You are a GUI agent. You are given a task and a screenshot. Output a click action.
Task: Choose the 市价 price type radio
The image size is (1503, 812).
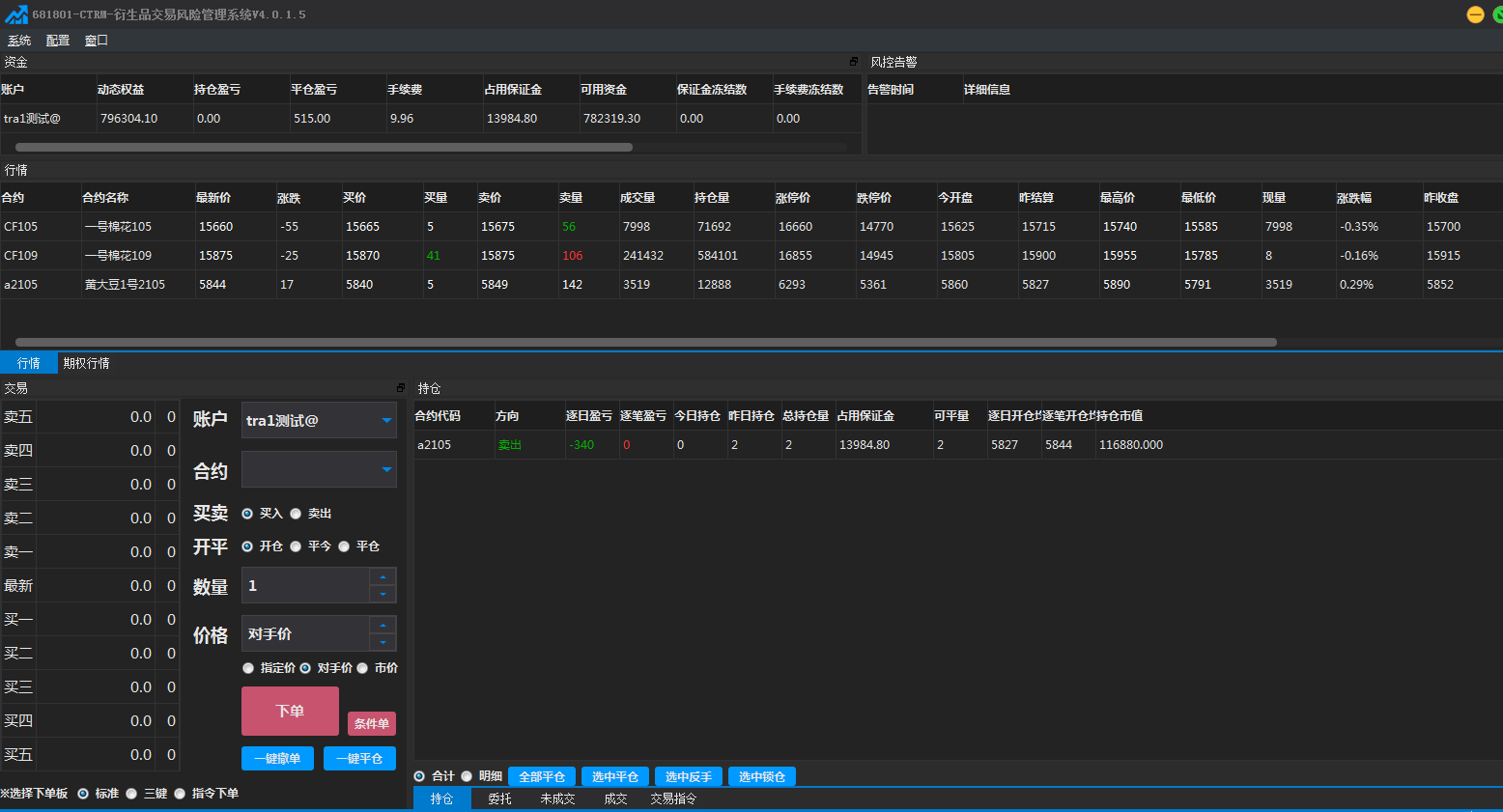pos(362,668)
